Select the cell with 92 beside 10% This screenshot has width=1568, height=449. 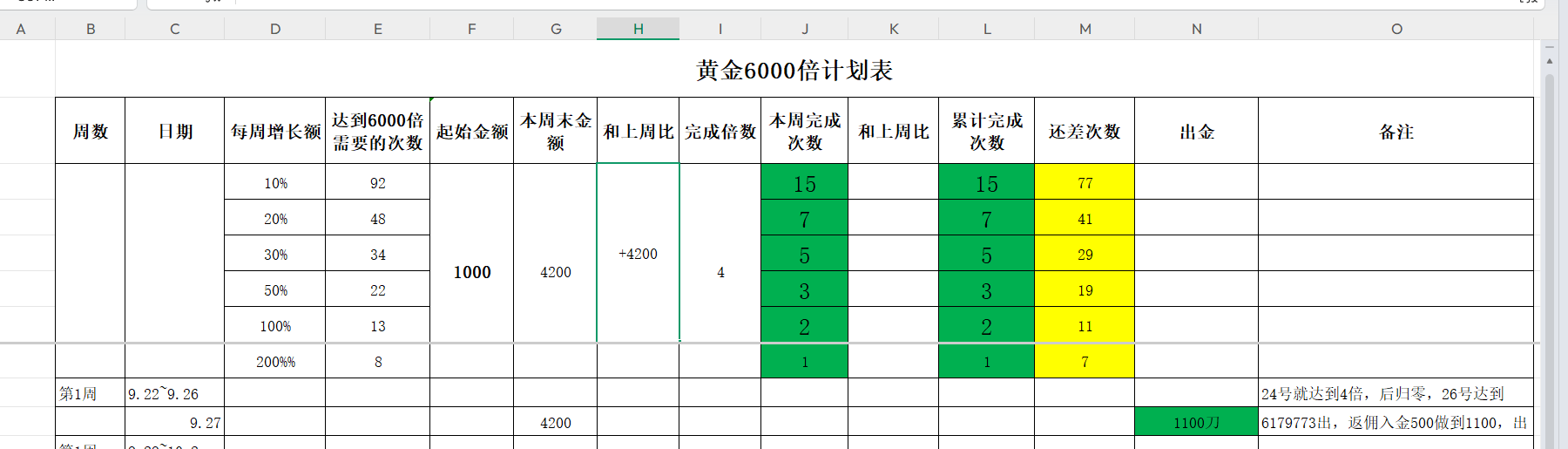pyautogui.click(x=377, y=183)
